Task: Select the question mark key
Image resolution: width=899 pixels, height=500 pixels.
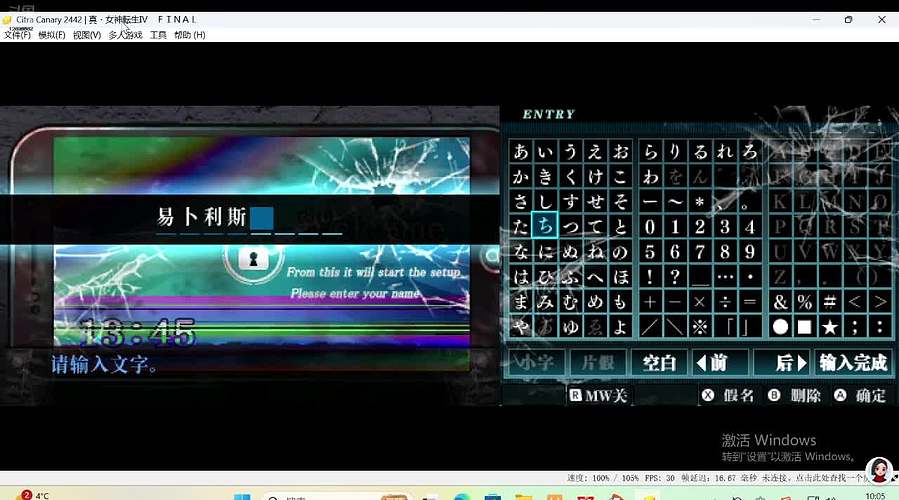Action: point(675,277)
